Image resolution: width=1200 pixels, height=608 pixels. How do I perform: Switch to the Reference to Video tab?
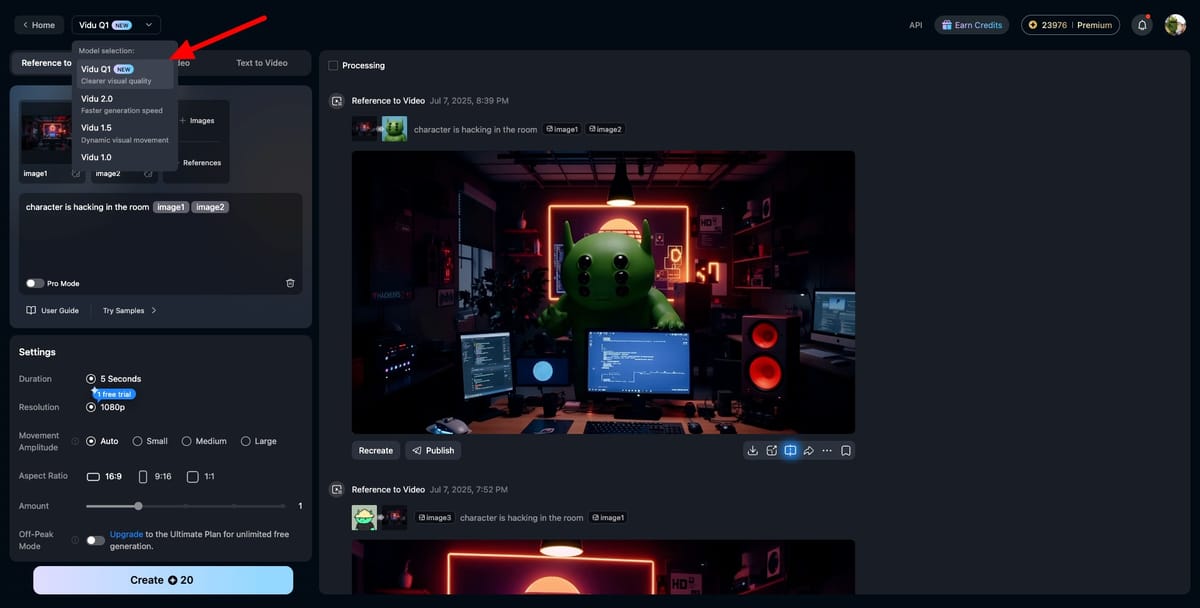45,63
